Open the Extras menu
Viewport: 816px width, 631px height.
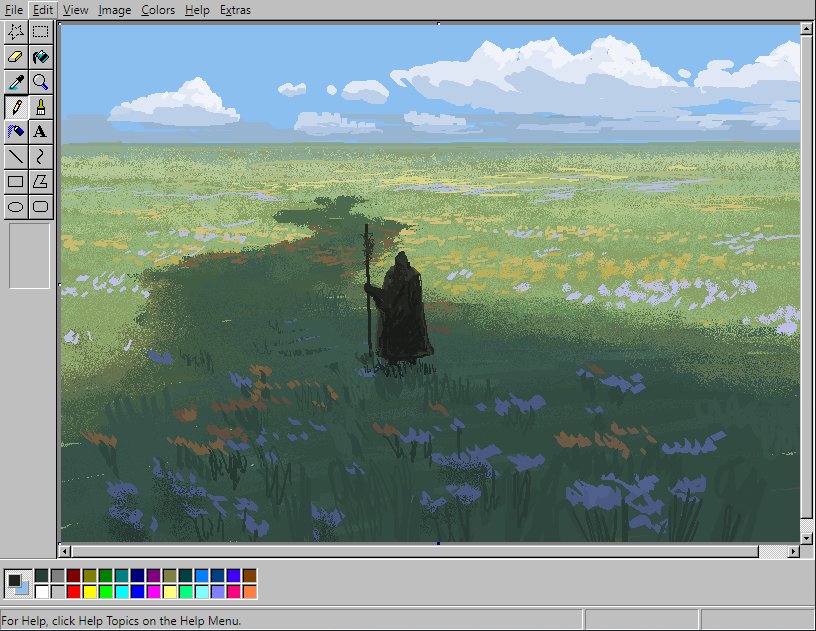[x=235, y=10]
